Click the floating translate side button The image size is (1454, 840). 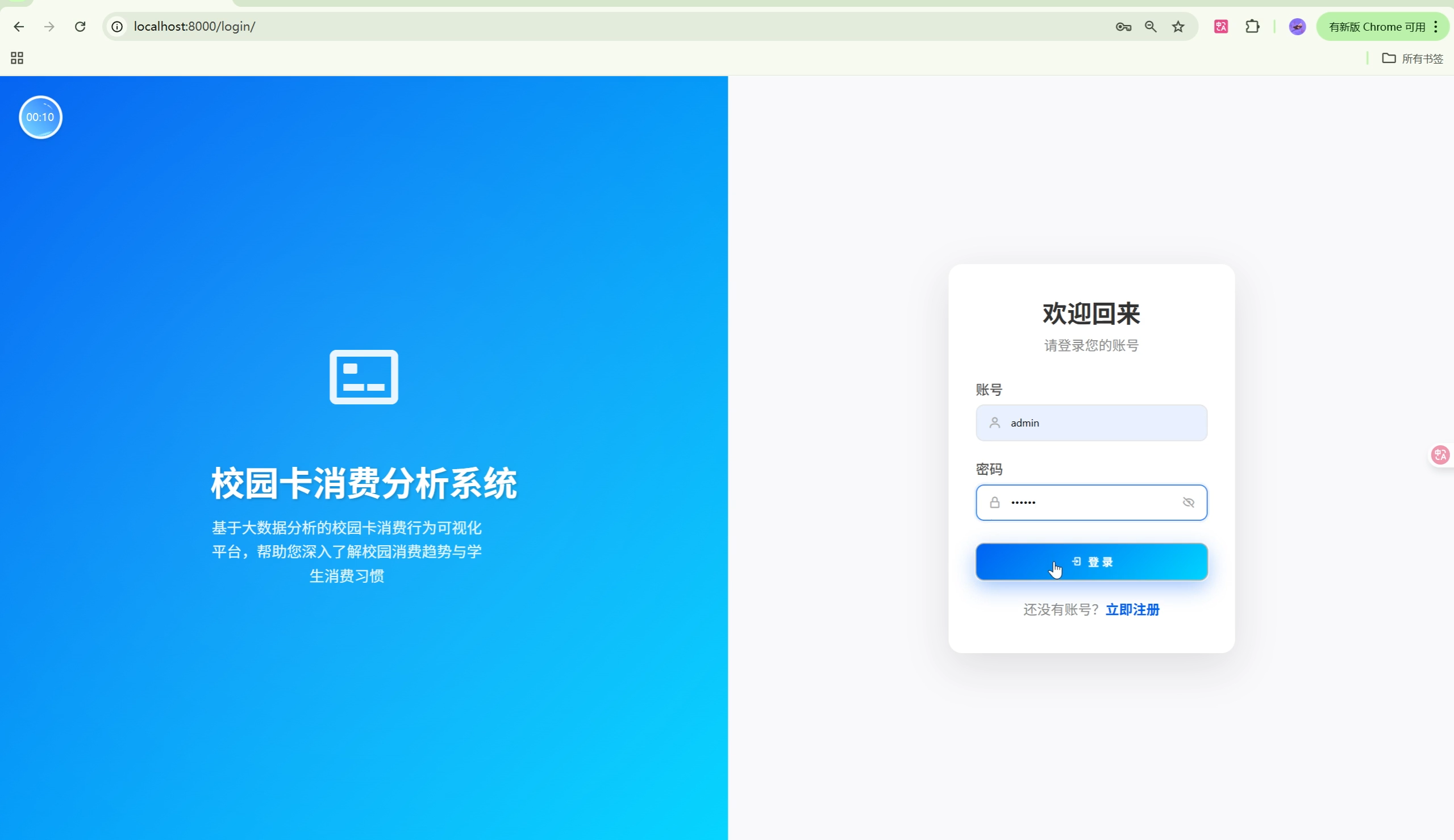1440,455
